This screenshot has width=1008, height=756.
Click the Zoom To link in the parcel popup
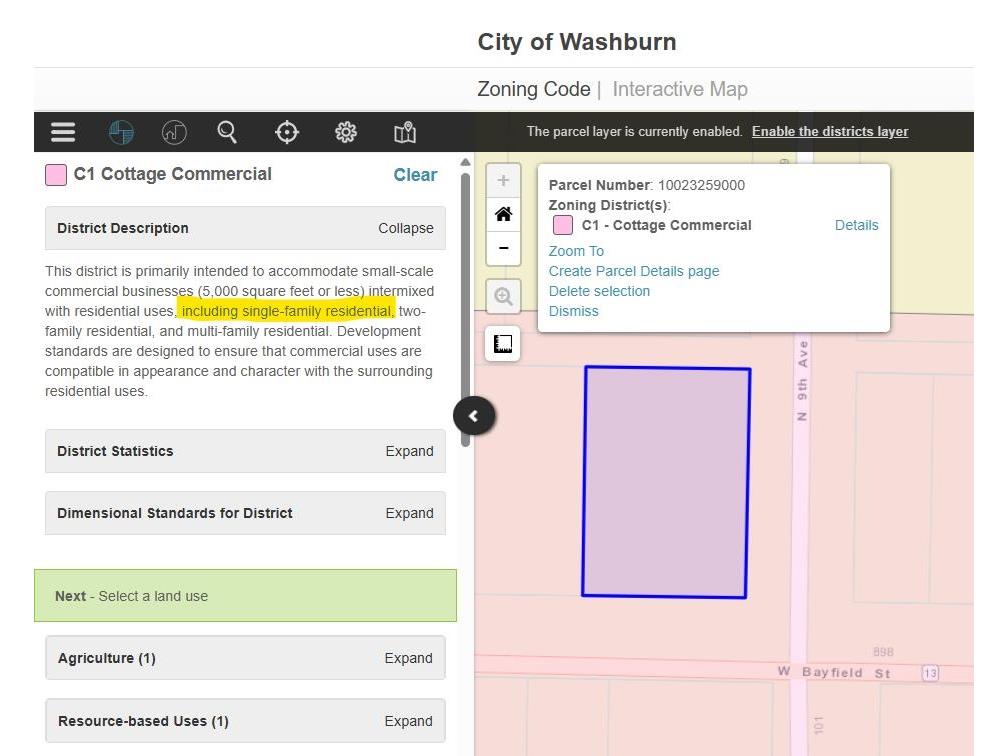coord(576,251)
